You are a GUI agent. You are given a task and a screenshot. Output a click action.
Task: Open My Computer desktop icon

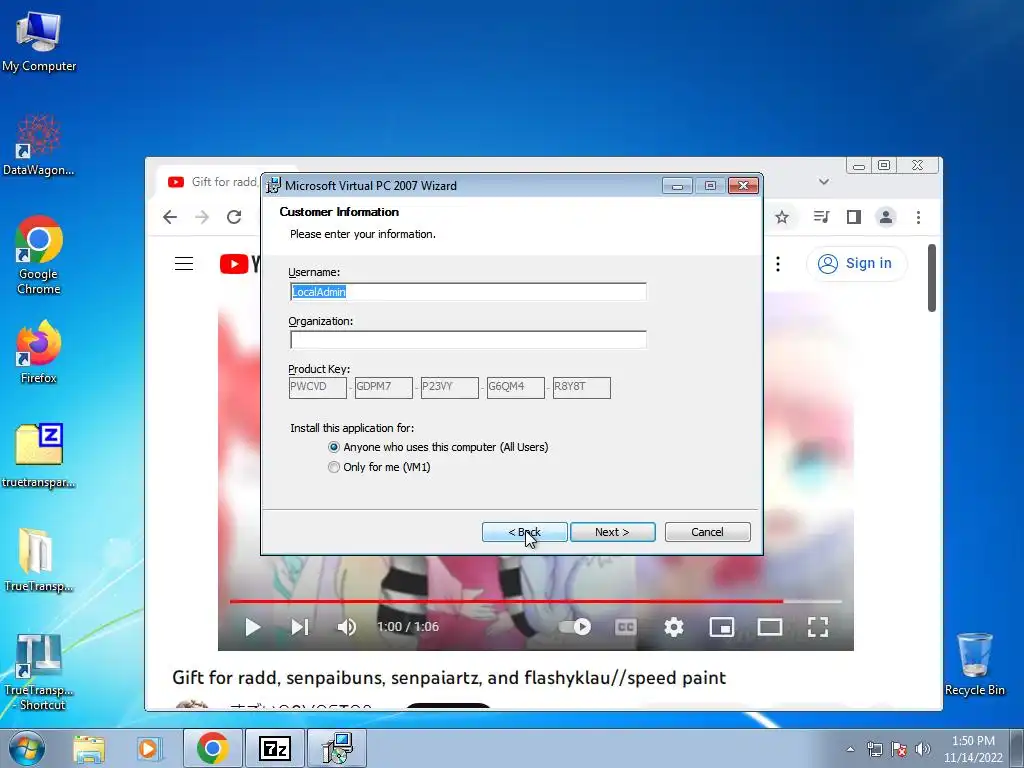39,40
